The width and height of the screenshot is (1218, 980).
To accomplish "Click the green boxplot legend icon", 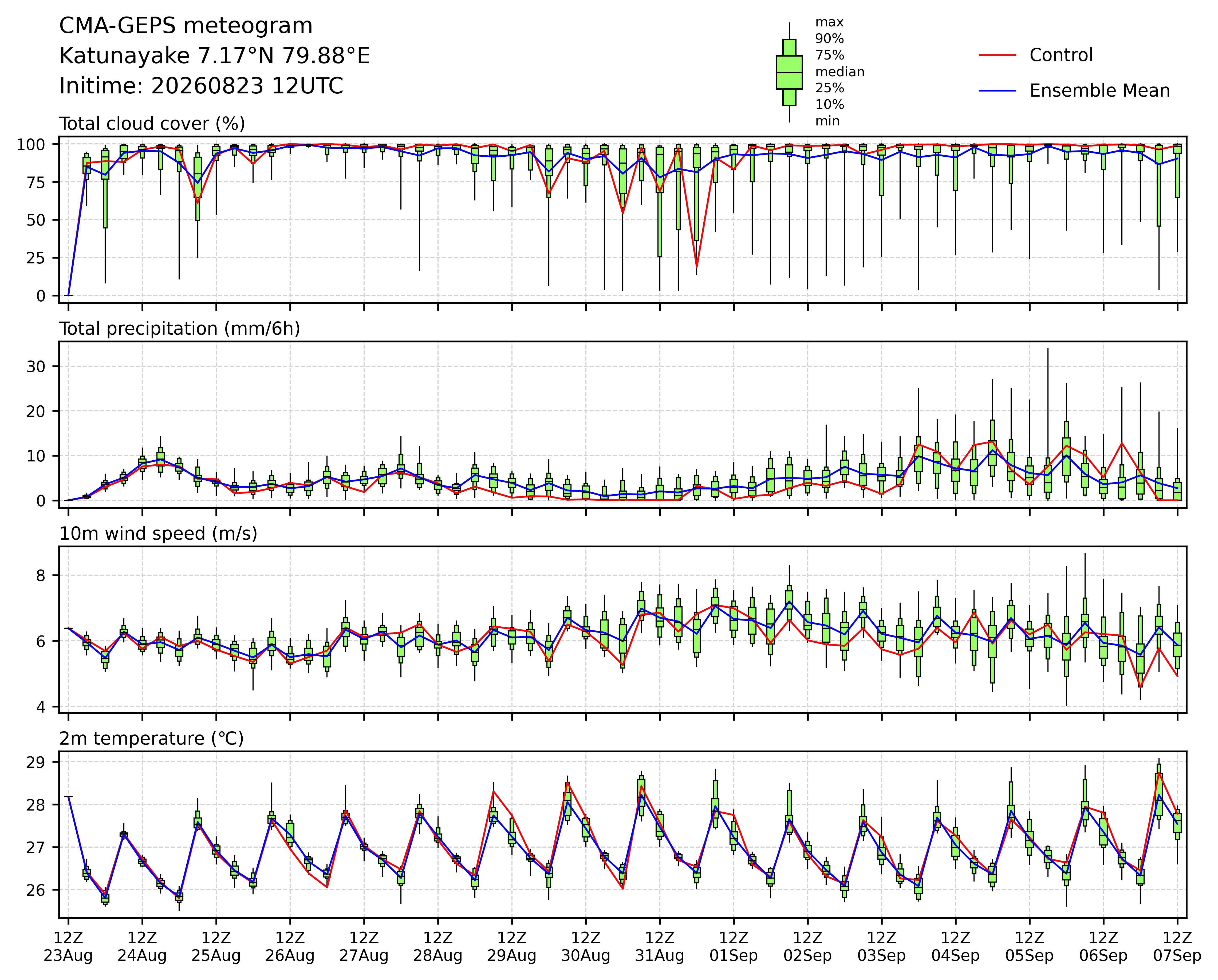I will (789, 72).
